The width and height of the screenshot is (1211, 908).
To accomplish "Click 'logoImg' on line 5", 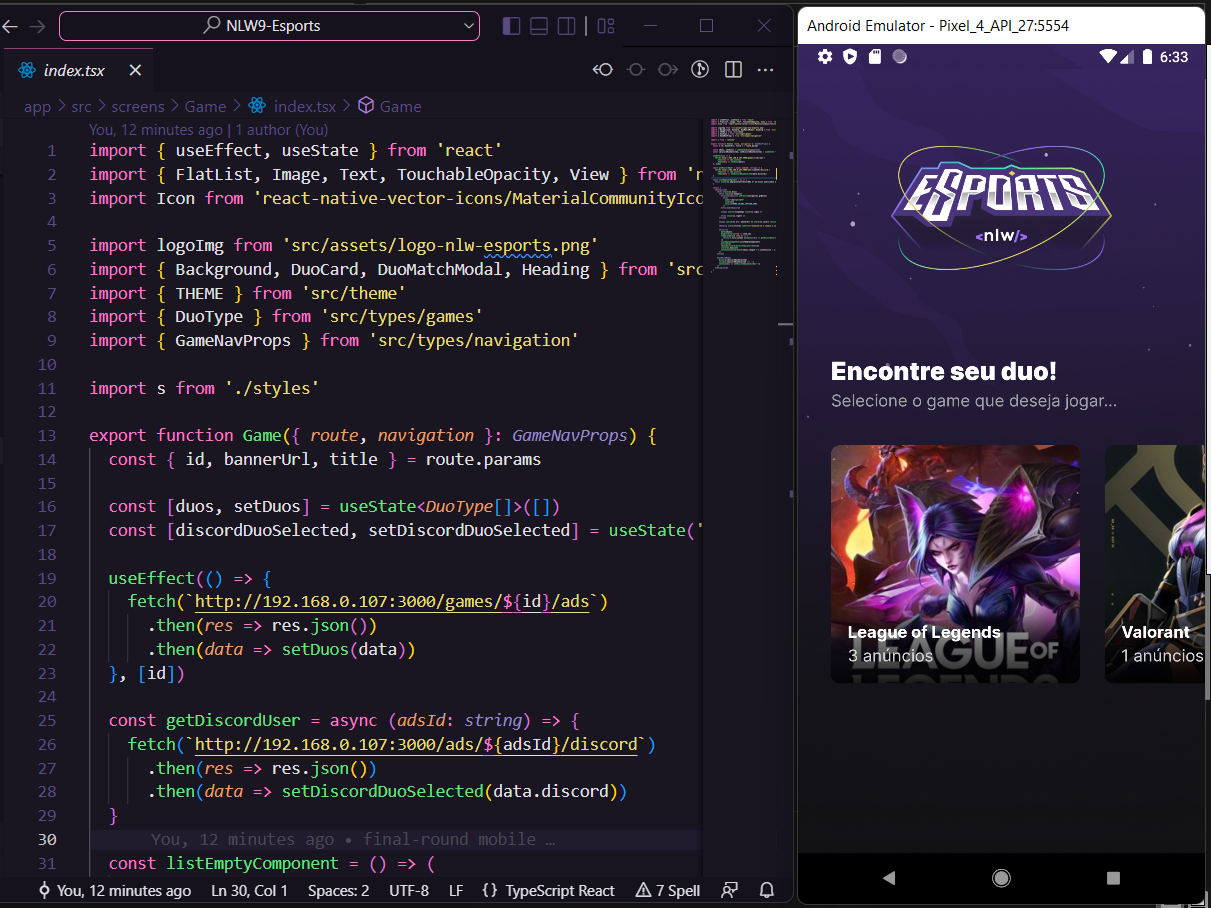I will [190, 245].
